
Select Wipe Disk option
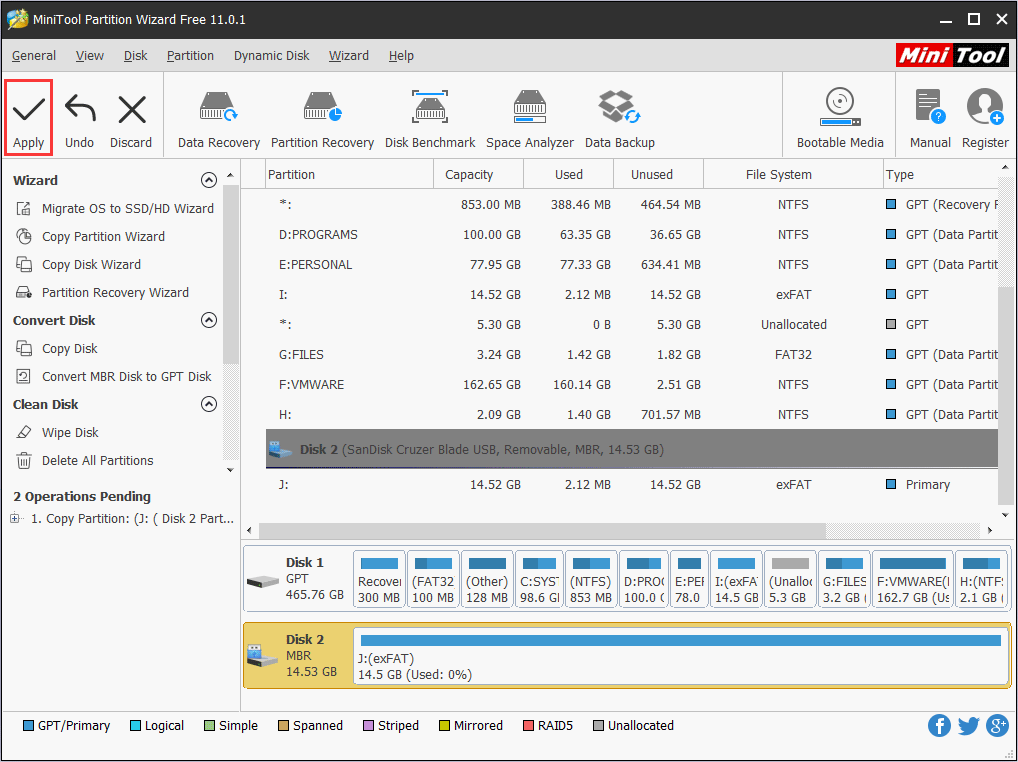pos(56,432)
